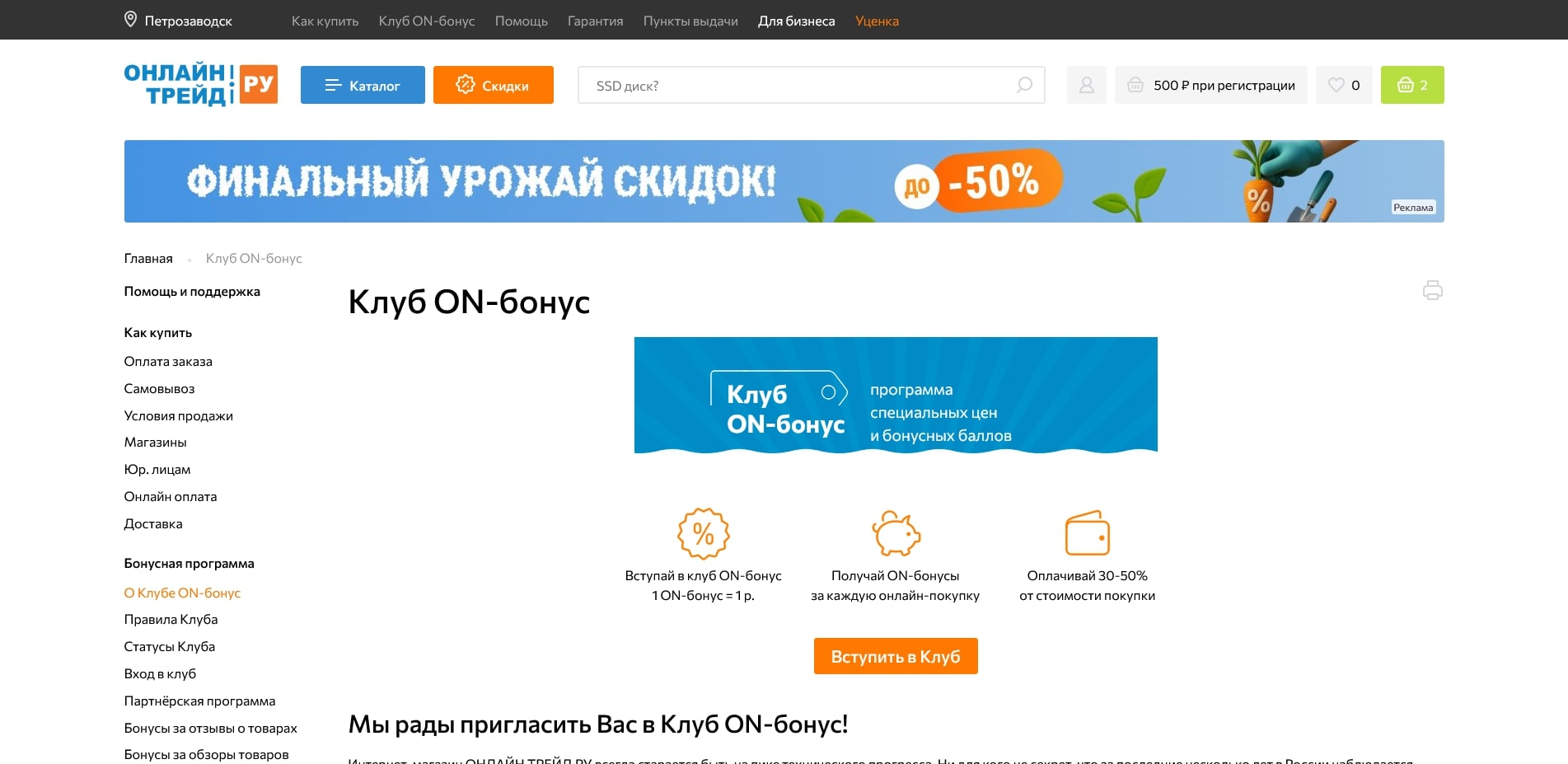Click the location pin icon near Петрозаводск

130,20
